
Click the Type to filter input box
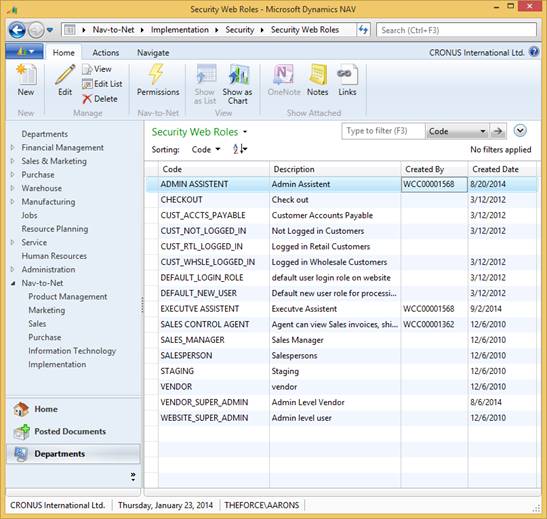coord(383,131)
